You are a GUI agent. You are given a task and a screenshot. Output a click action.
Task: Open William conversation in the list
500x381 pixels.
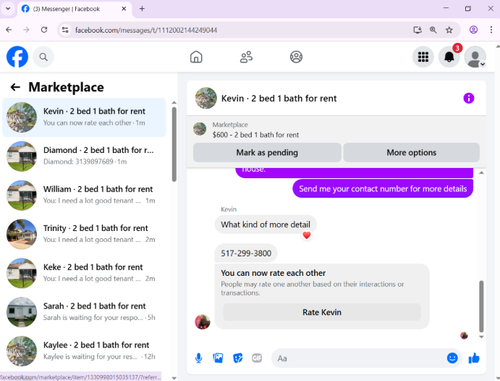pos(84,195)
